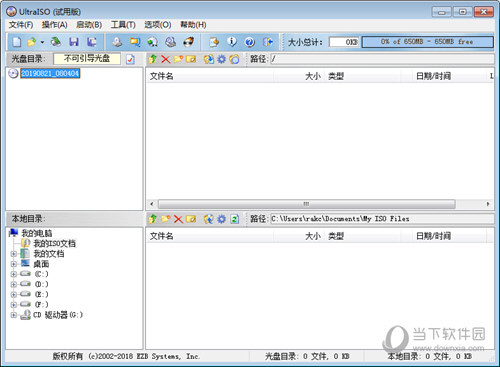Click the gear settings icon in local pane
This screenshot has width=500, height=367.
[221, 219]
